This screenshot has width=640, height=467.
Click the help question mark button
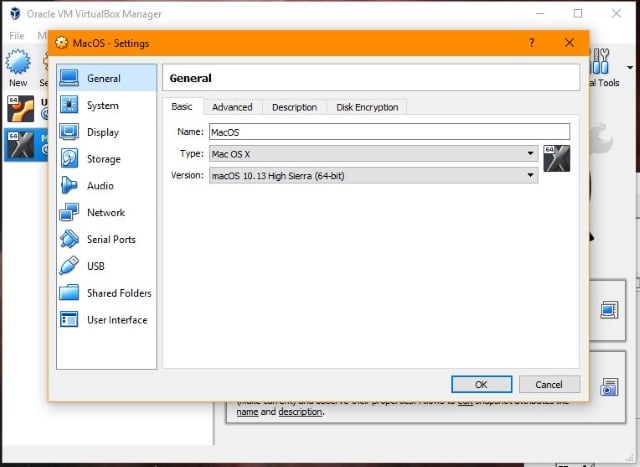531,42
